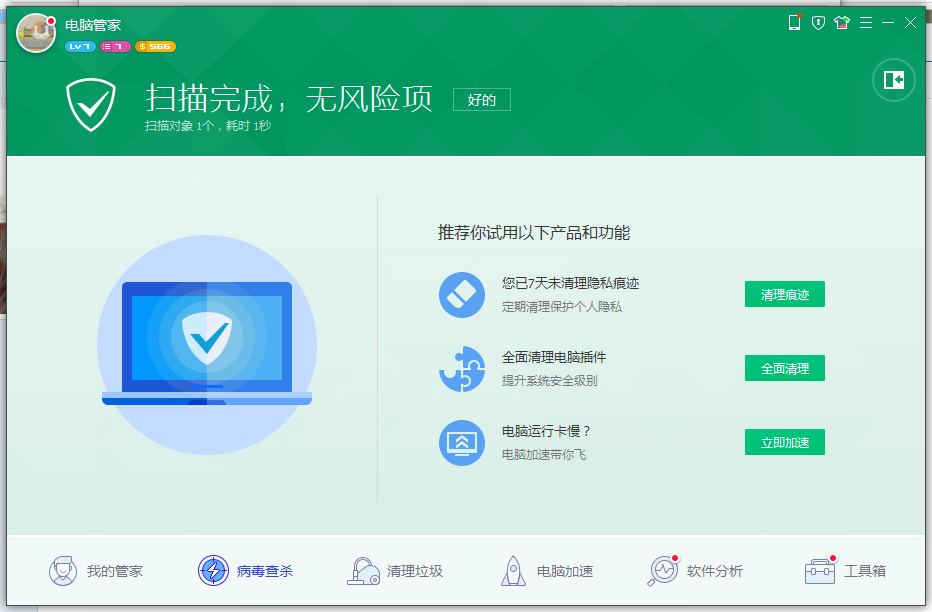The width and height of the screenshot is (932, 612).
Task: Minimize the 电脑管家 window
Action: coord(888,23)
